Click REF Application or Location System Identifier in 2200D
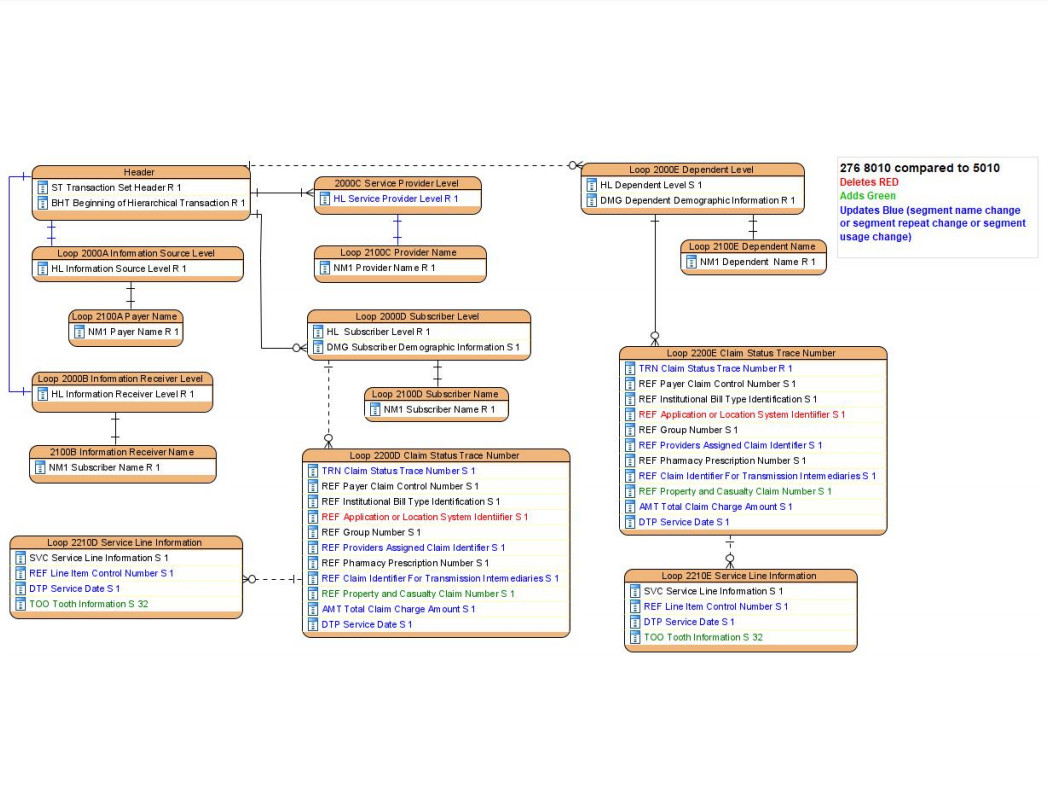Viewport: 1048px width, 811px height. coord(424,517)
